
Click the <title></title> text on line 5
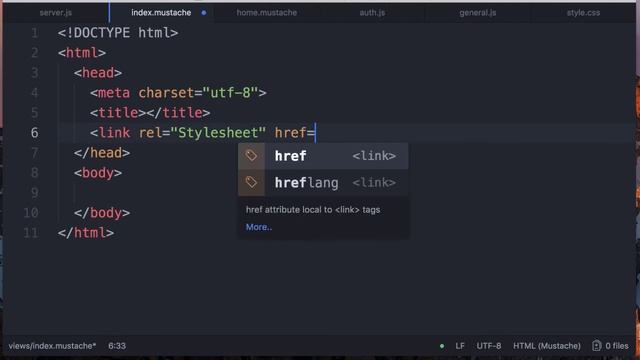tap(150, 113)
